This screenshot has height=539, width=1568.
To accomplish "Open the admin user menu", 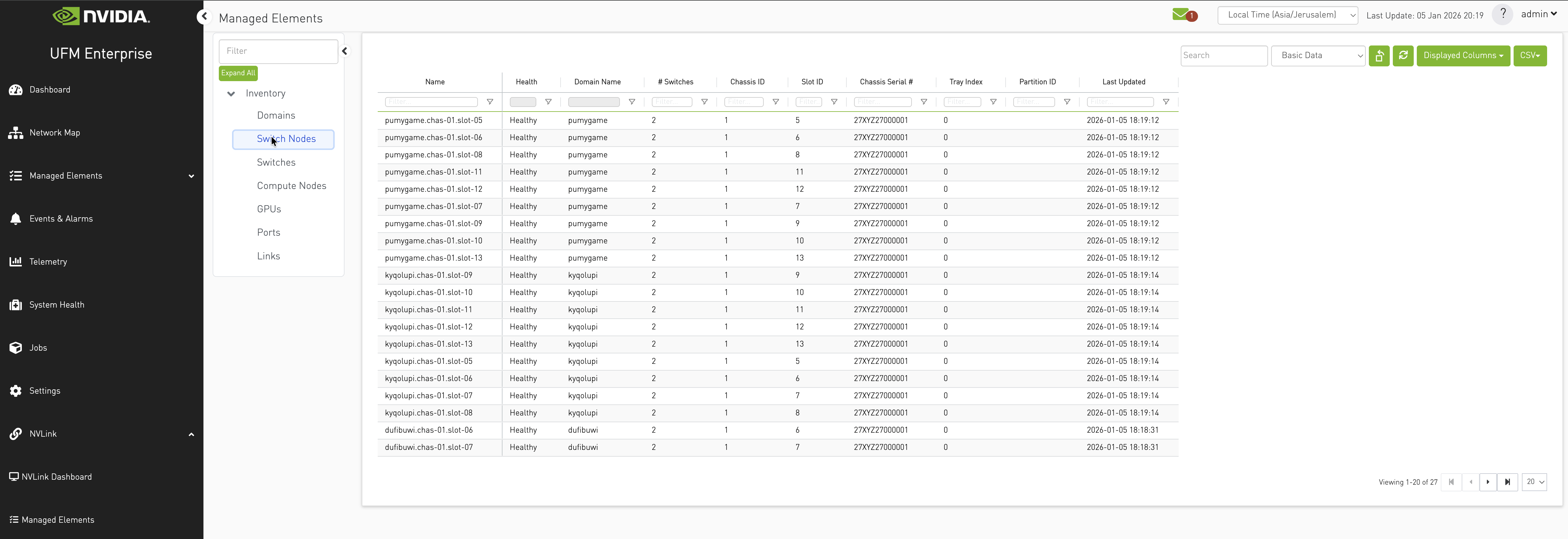I will click(x=1538, y=14).
